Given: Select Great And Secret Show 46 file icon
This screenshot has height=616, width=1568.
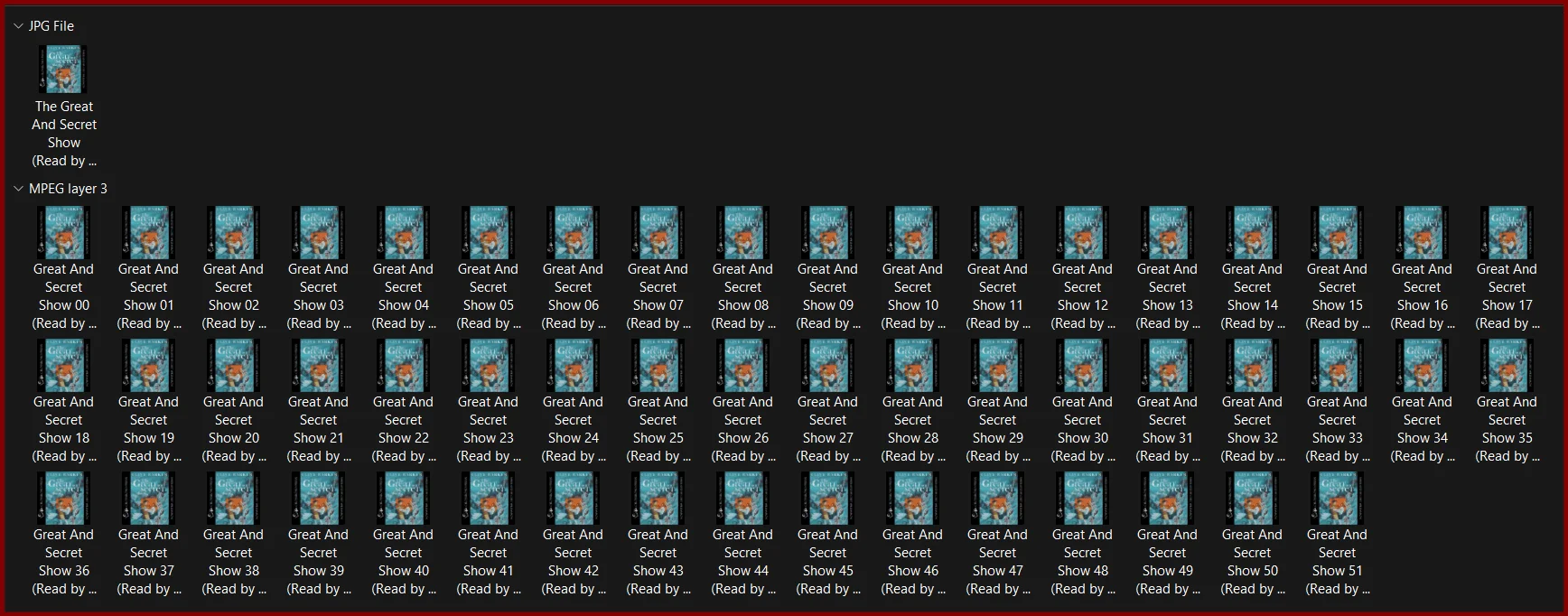Looking at the screenshot, I should [913, 498].
